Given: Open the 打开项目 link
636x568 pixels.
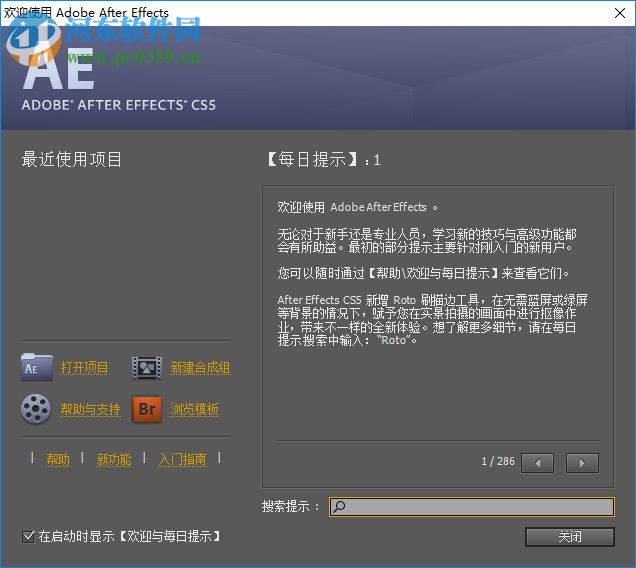Looking at the screenshot, I should [84, 368].
